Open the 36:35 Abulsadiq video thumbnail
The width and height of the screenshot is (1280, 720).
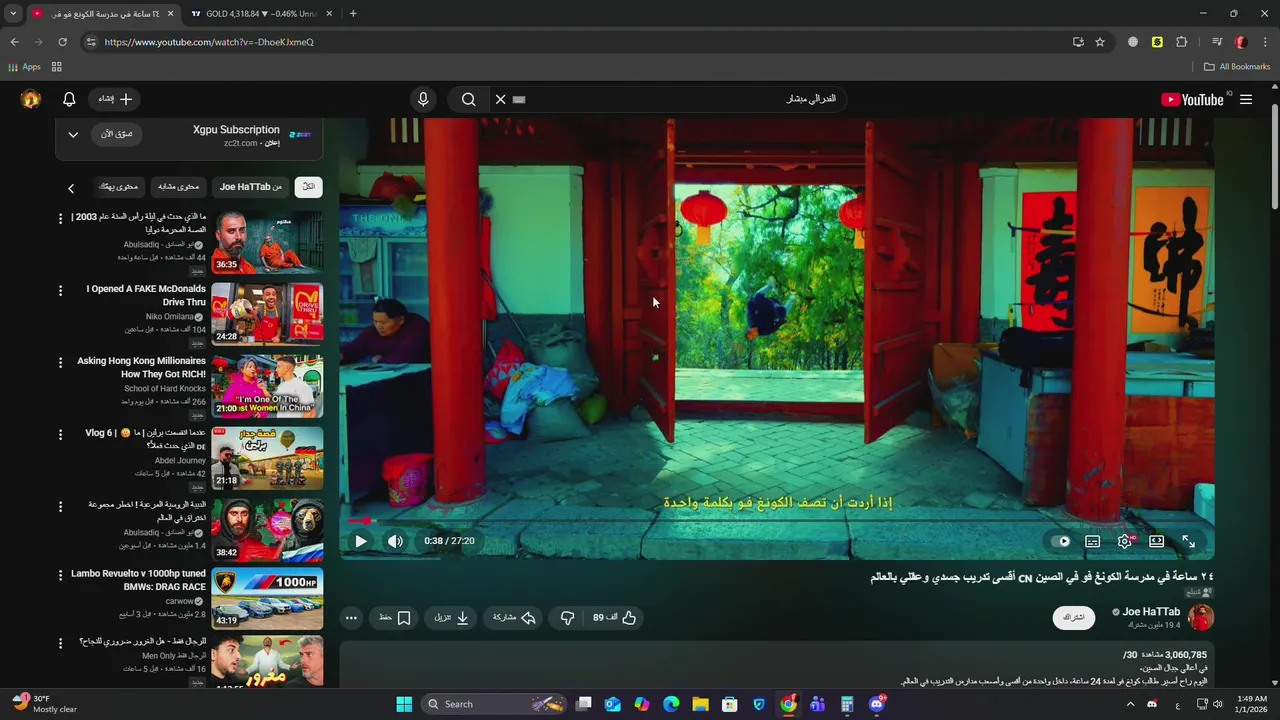point(267,242)
